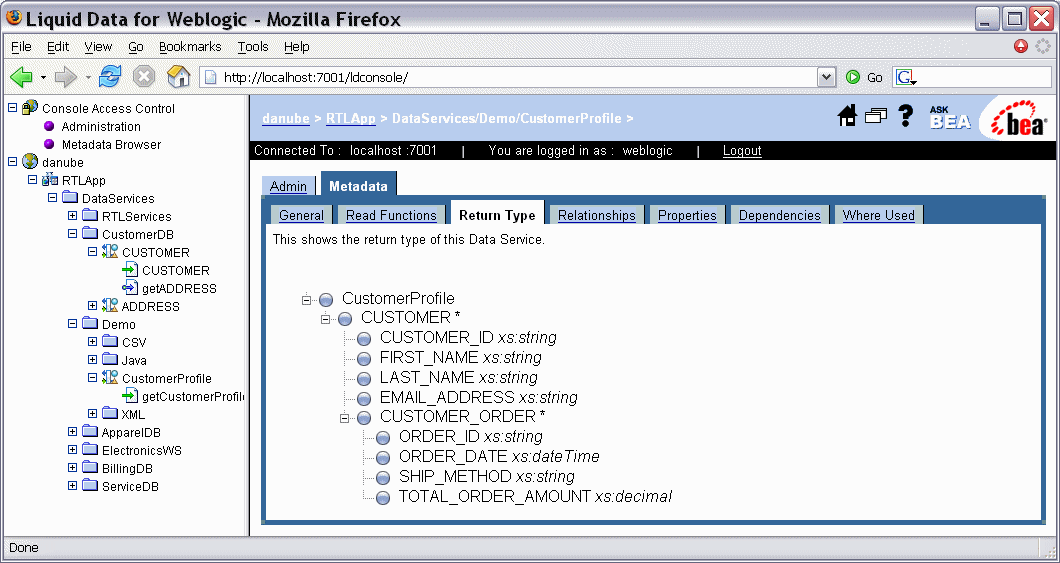
Task: Open the URL address bar dropdown
Action: point(826,77)
